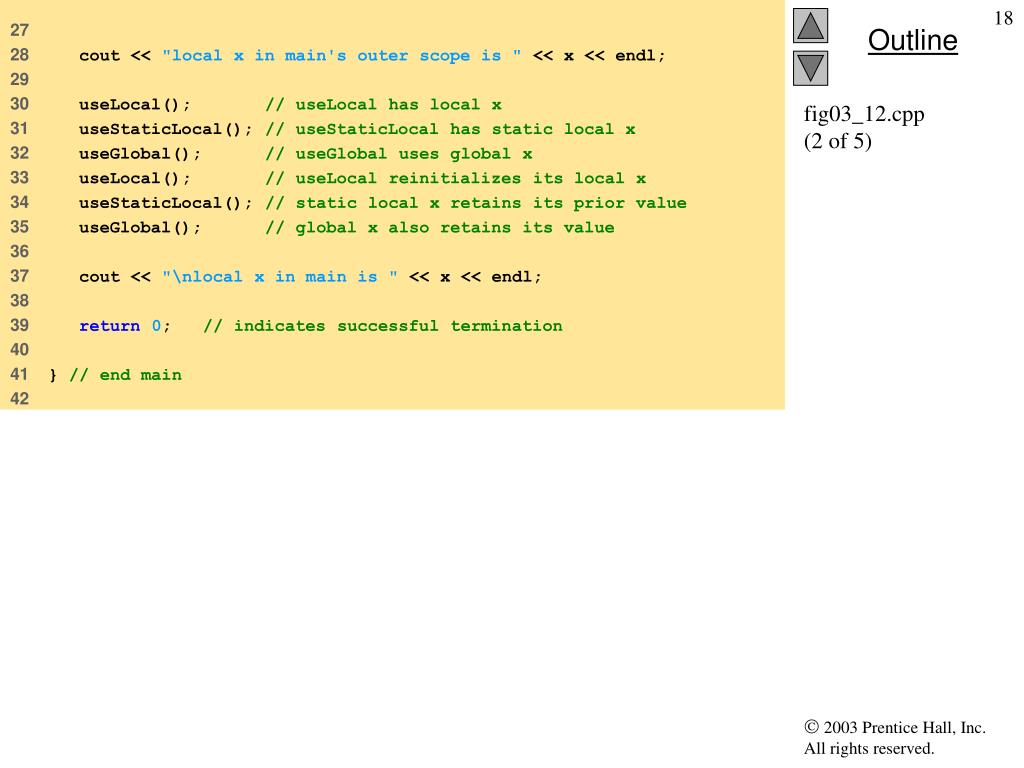Click 'endl' on line 37
The width and height of the screenshot is (1024, 768).
(511, 277)
